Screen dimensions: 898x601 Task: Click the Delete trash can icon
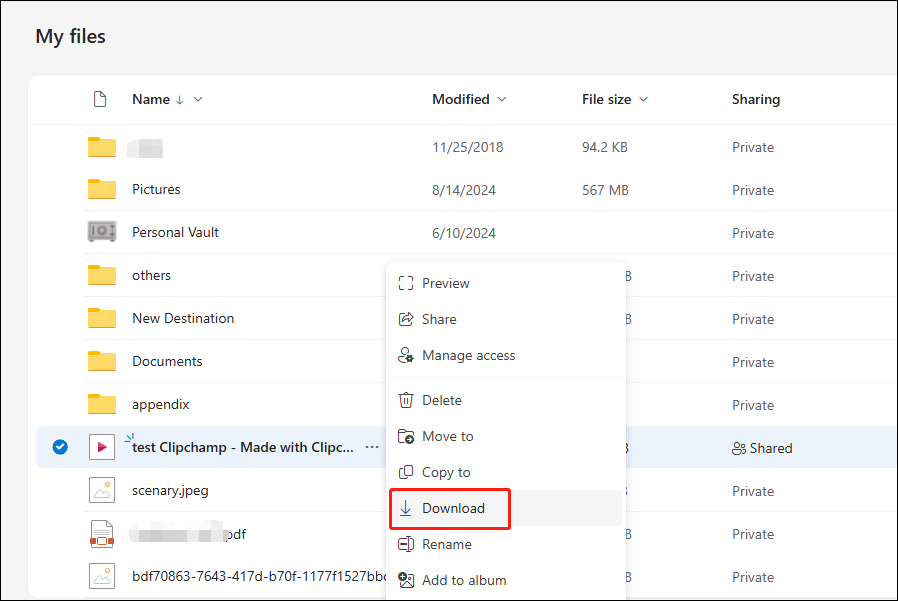click(x=406, y=400)
